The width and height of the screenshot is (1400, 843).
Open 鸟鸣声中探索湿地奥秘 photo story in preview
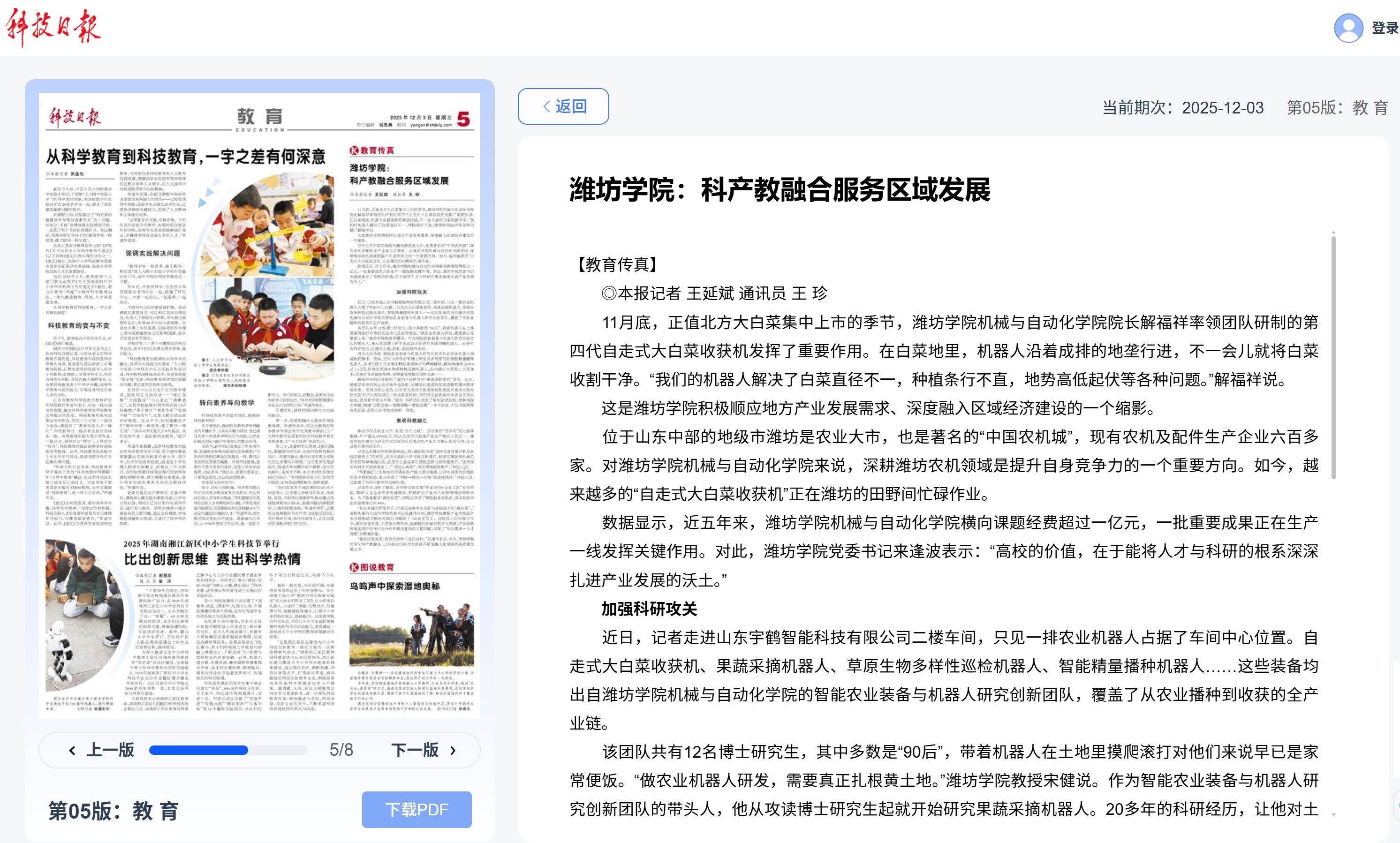click(394, 586)
